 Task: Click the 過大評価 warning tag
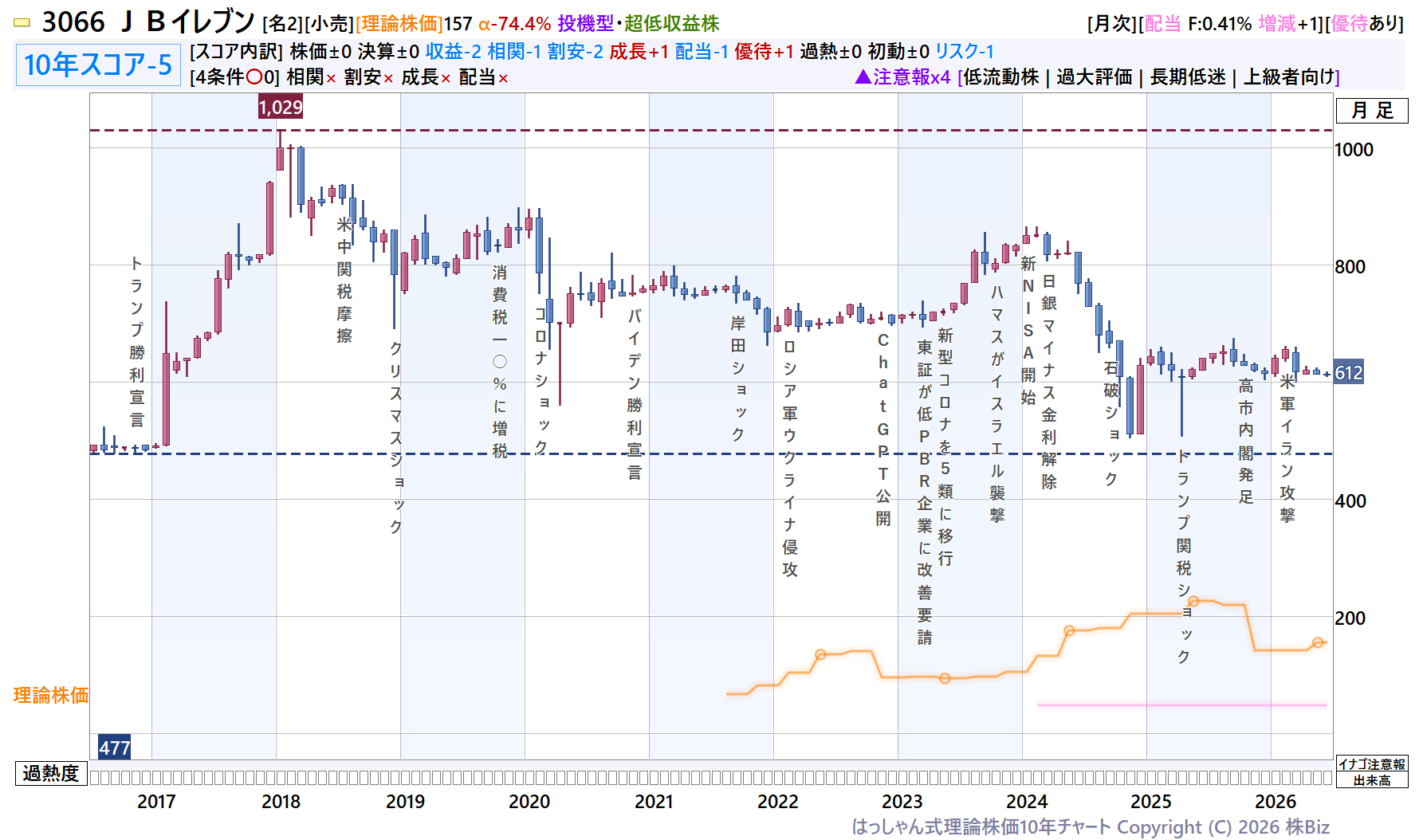1094,77
